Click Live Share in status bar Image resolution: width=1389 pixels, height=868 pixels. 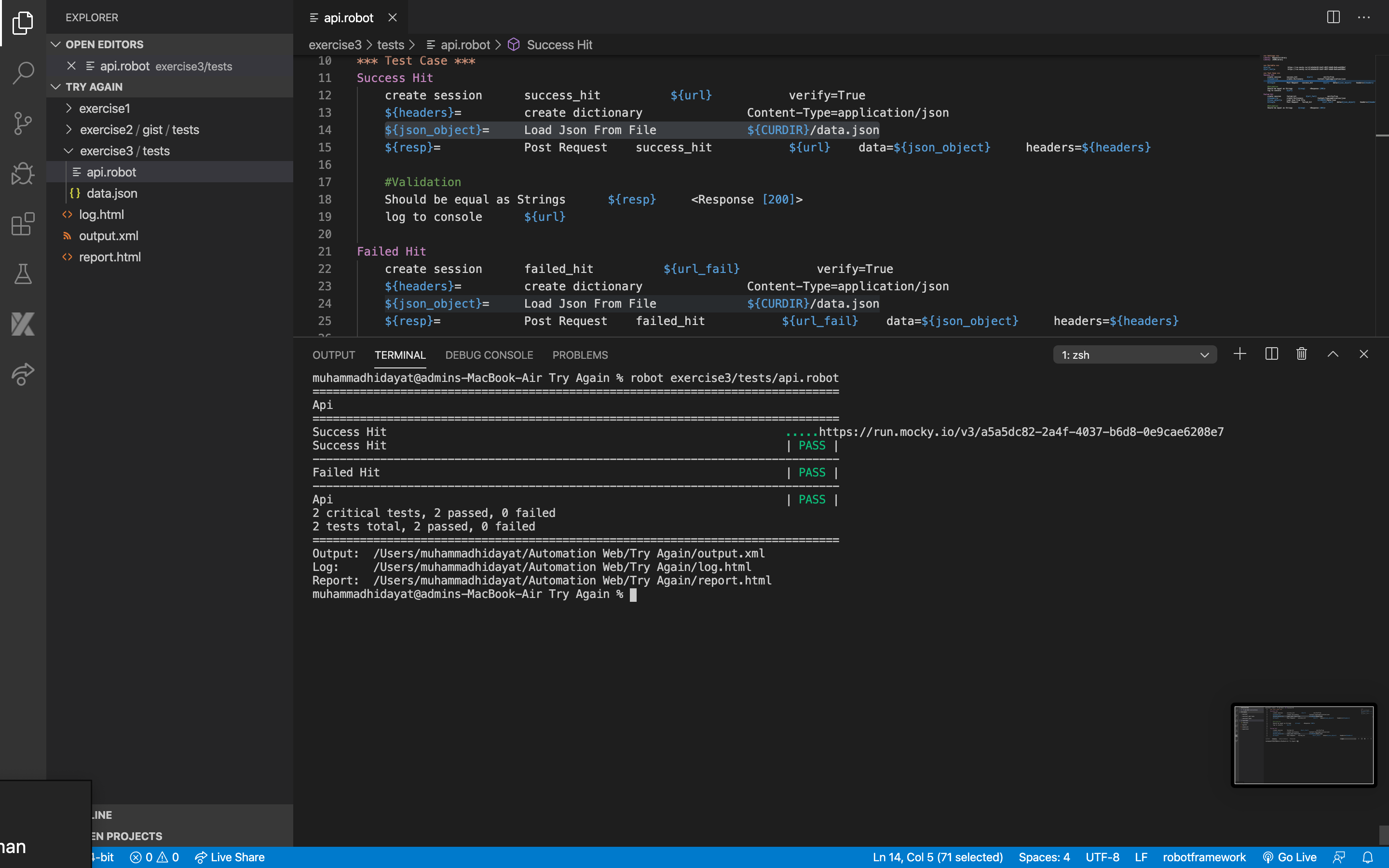click(x=230, y=857)
